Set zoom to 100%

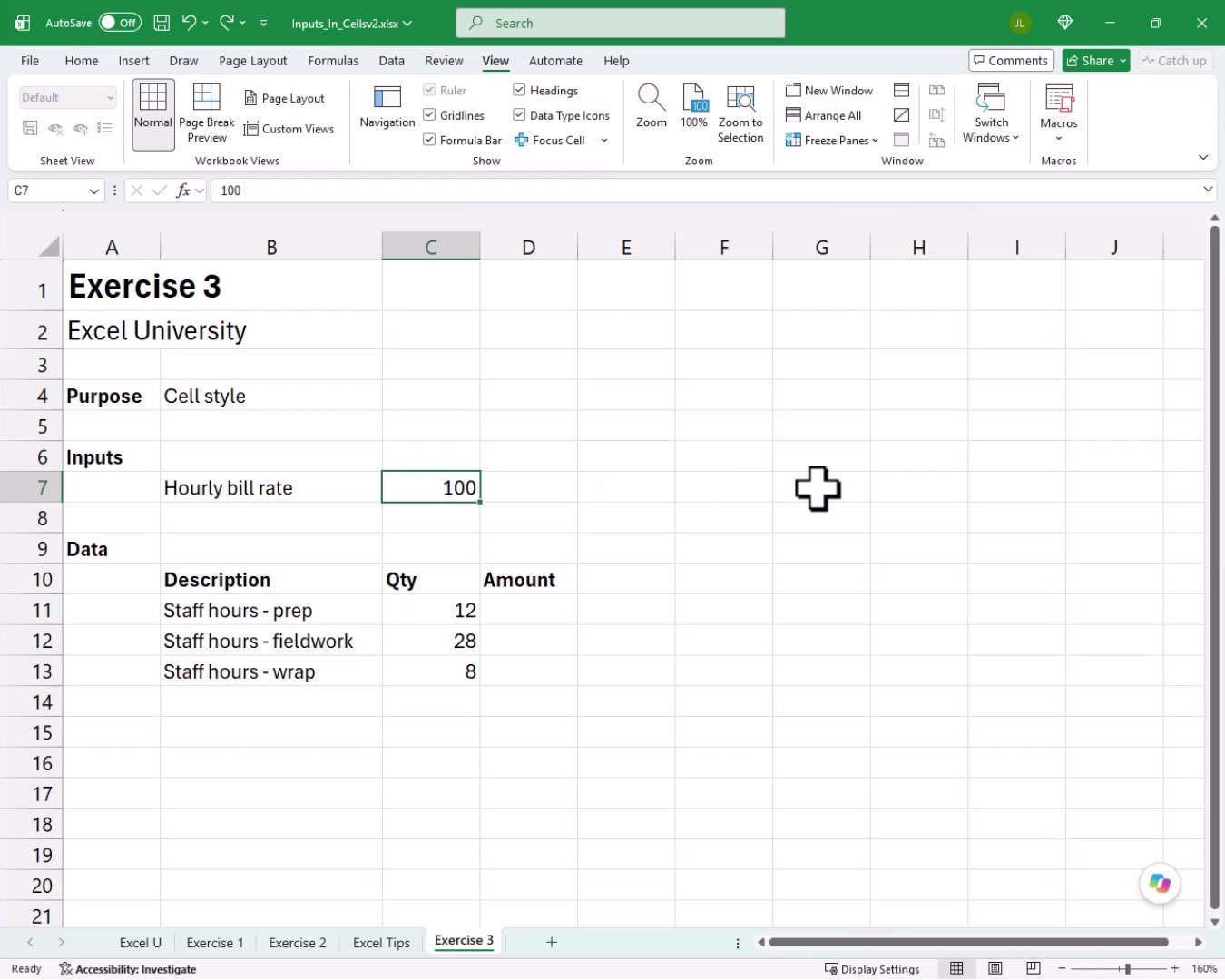(x=694, y=107)
